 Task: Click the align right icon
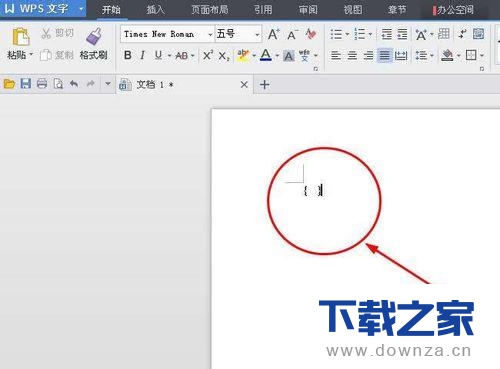coord(368,55)
